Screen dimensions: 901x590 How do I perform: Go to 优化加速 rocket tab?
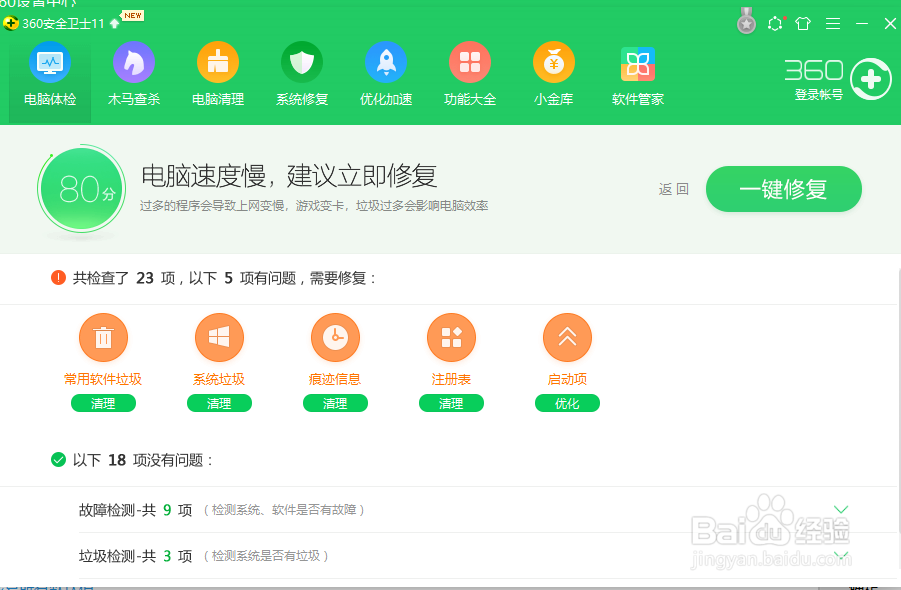pyautogui.click(x=386, y=75)
